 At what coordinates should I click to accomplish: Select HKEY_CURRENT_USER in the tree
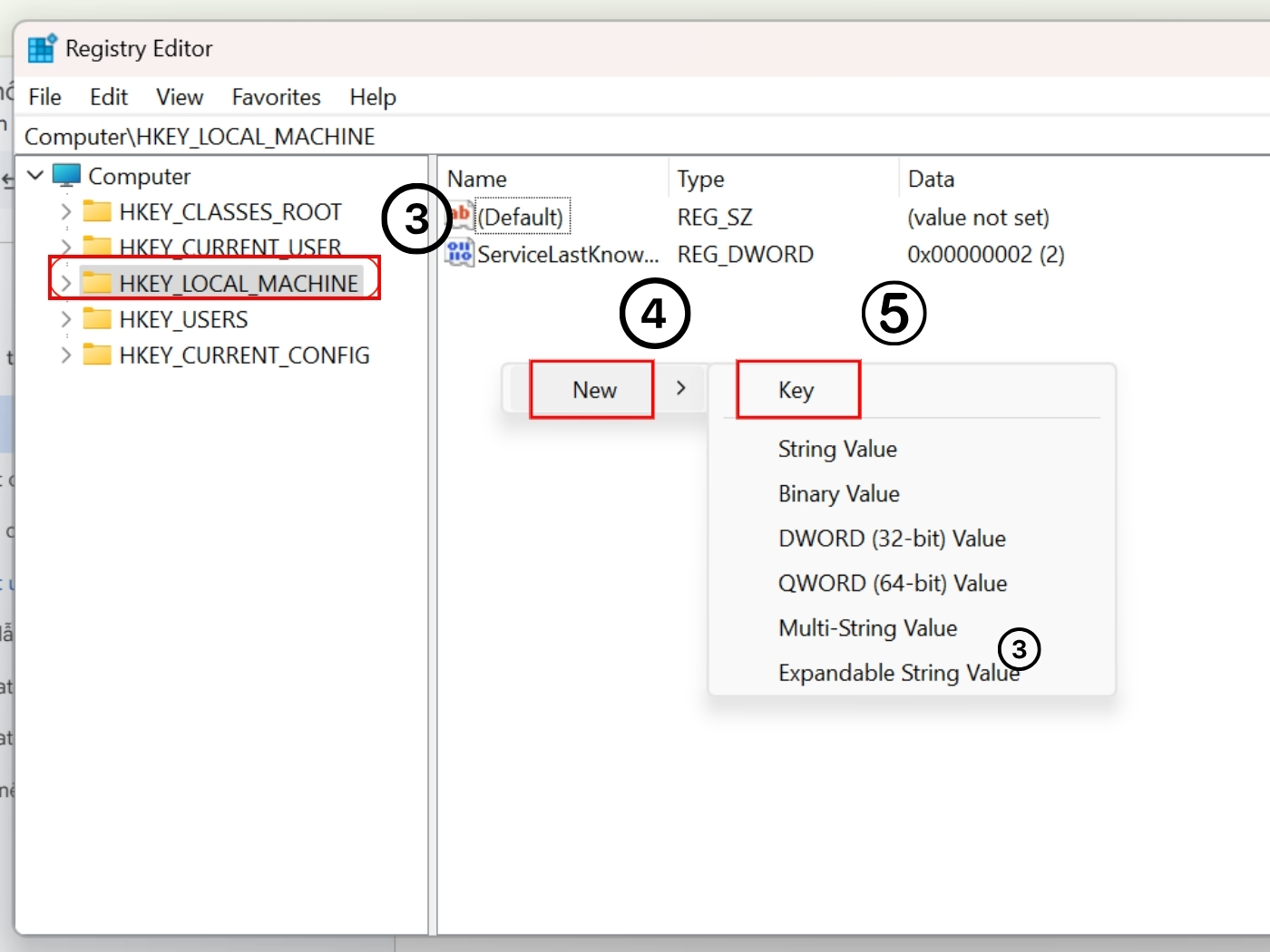coord(230,248)
